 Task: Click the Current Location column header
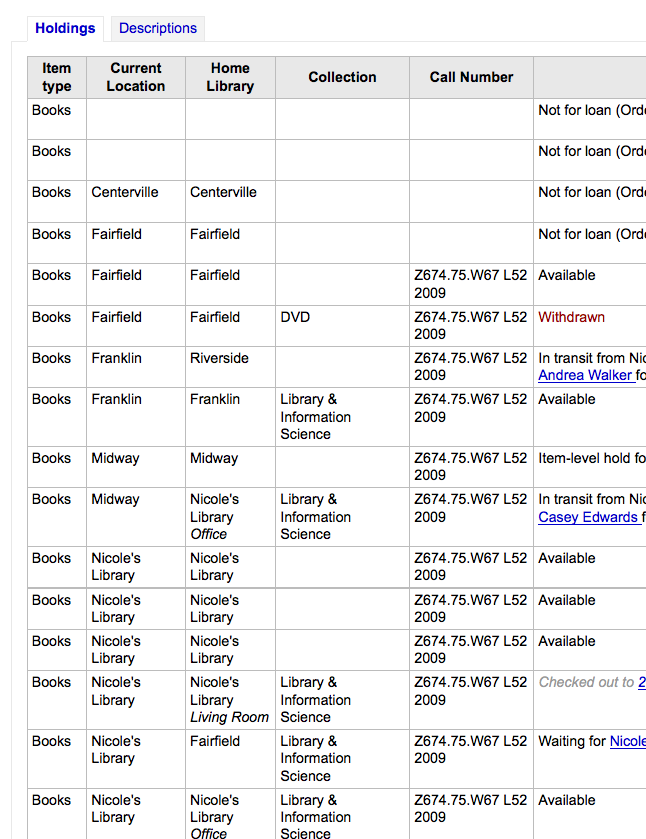[x=136, y=77]
